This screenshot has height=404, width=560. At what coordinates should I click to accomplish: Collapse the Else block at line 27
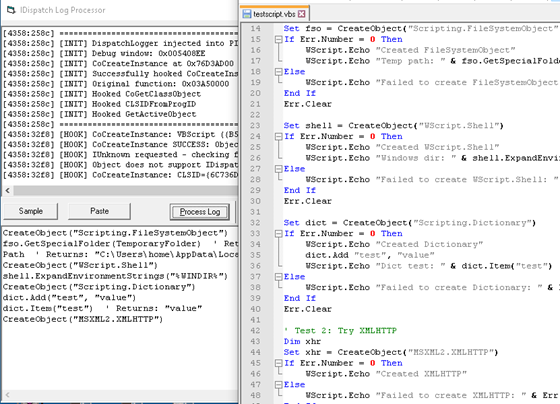click(279, 169)
